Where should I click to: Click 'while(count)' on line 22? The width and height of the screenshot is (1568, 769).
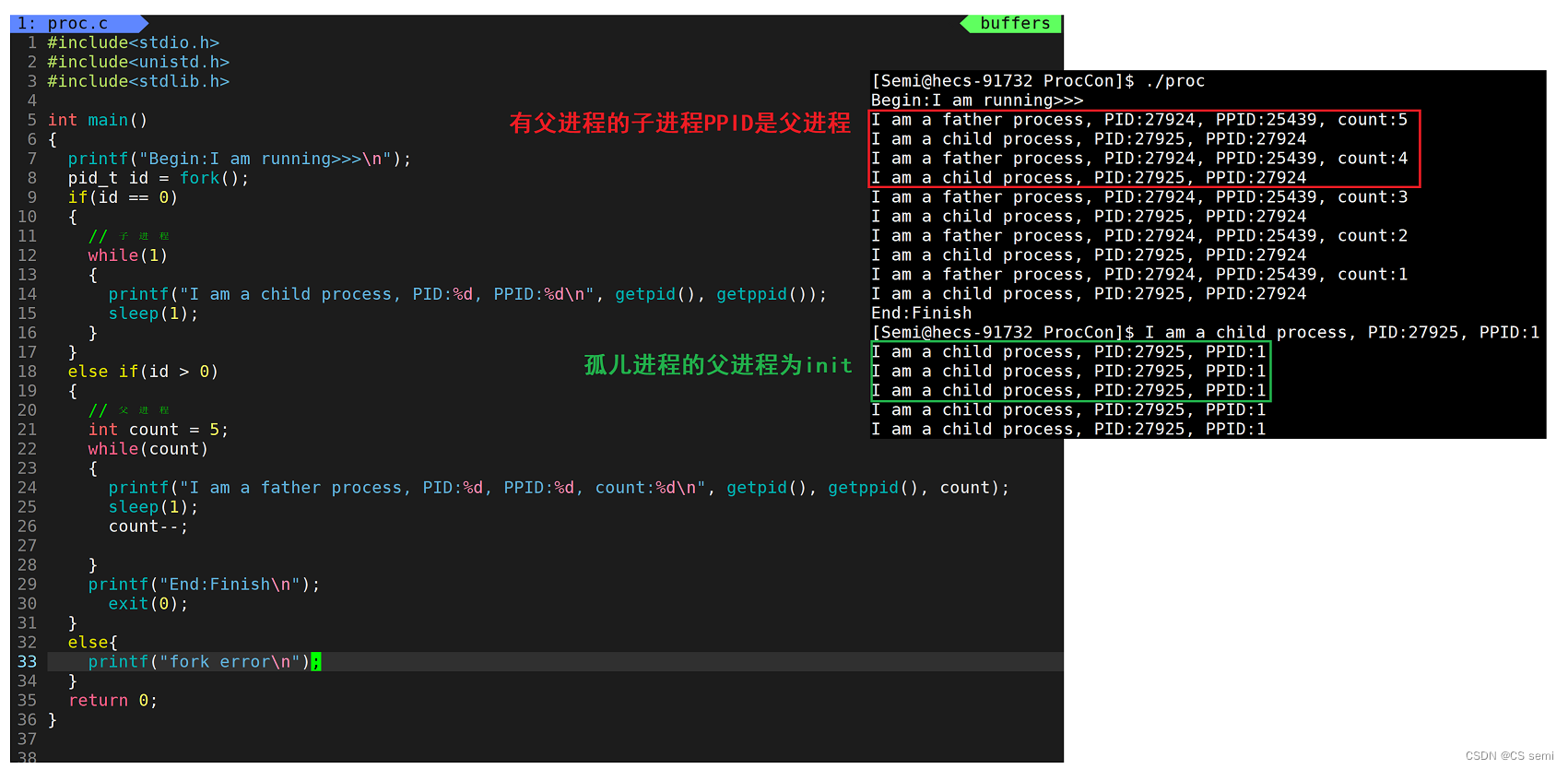click(148, 449)
